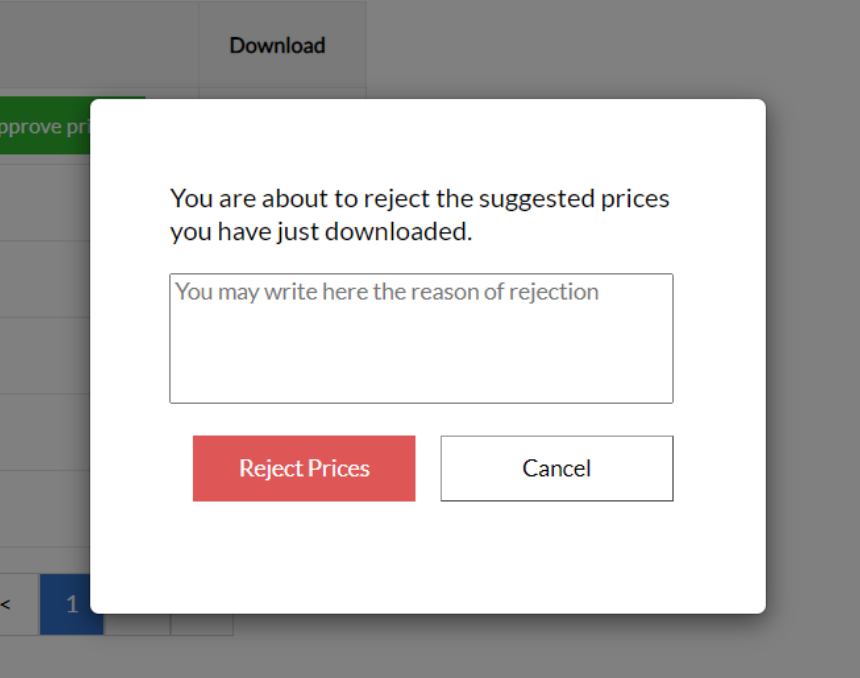
Task: Click the Download column header
Action: 278,46
